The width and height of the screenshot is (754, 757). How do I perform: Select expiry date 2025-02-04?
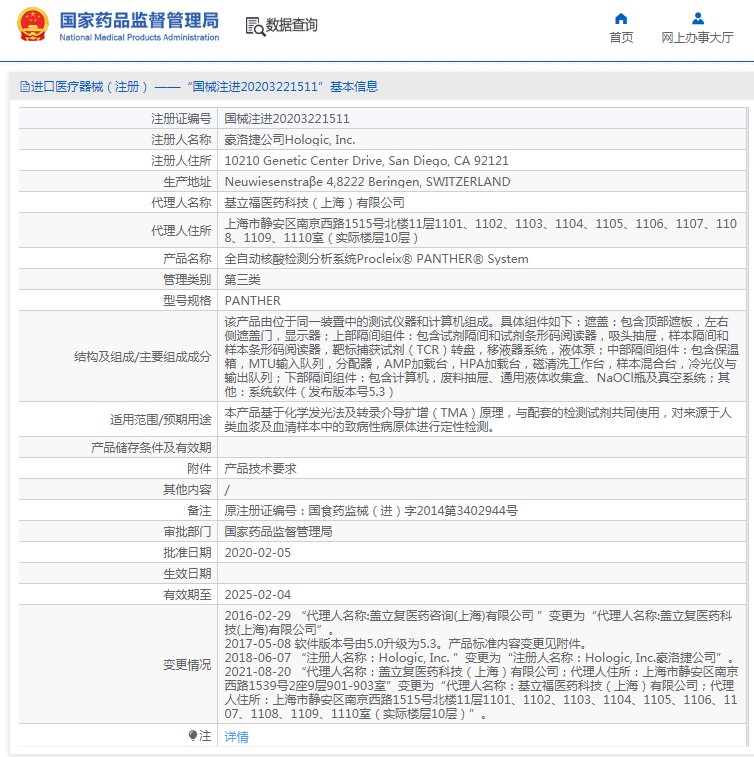258,595
